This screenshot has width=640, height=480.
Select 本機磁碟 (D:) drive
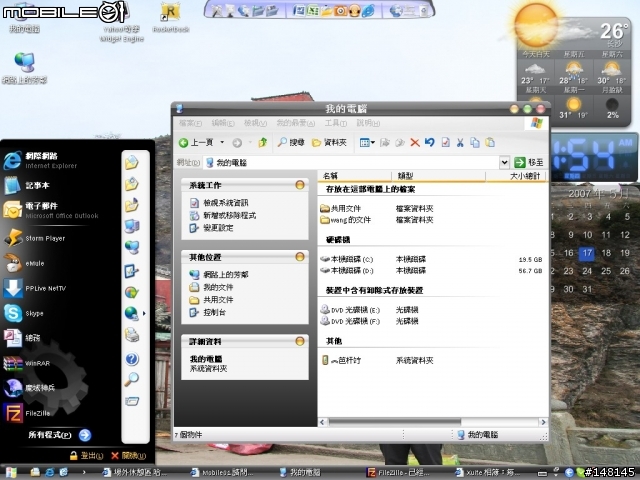point(346,270)
